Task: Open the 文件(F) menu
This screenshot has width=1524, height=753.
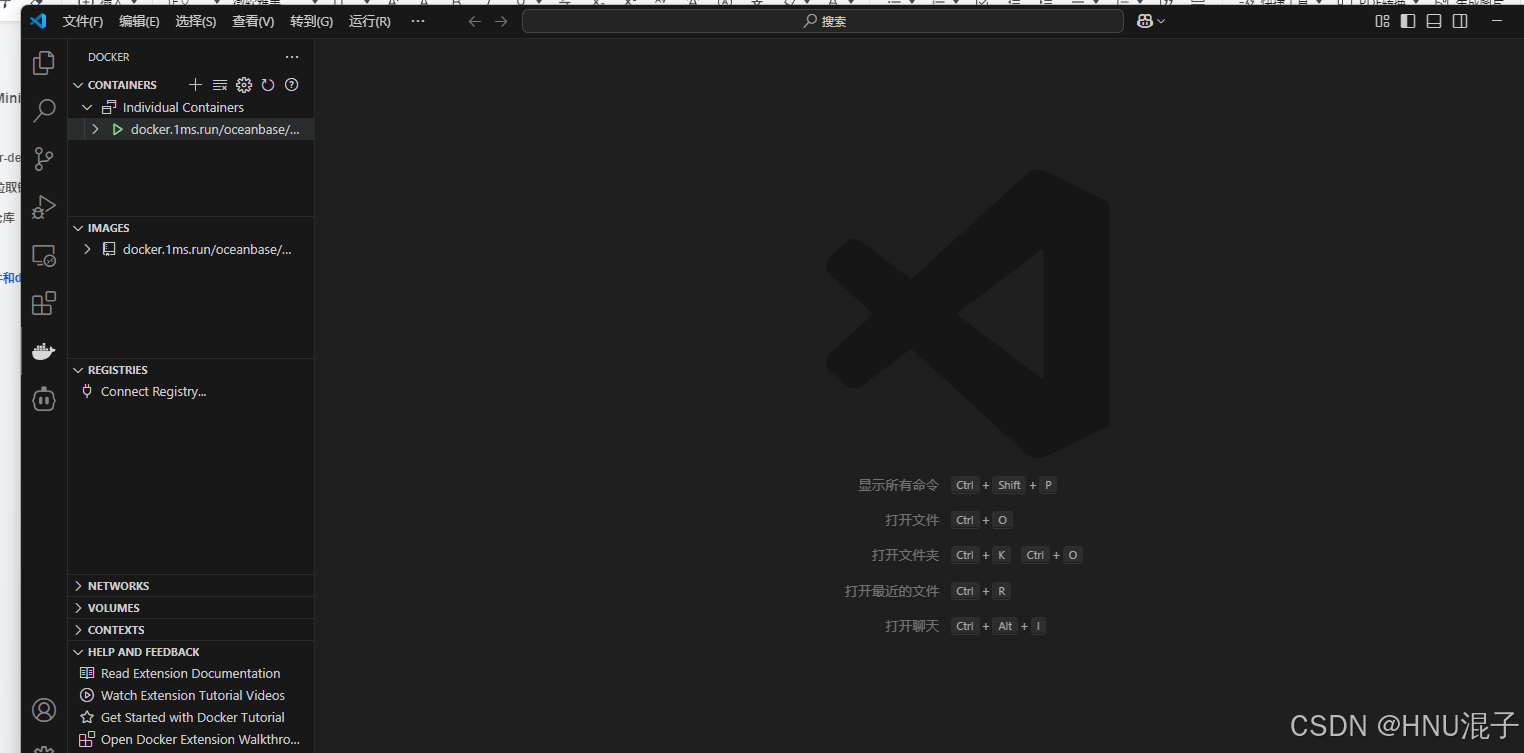Action: coord(82,20)
